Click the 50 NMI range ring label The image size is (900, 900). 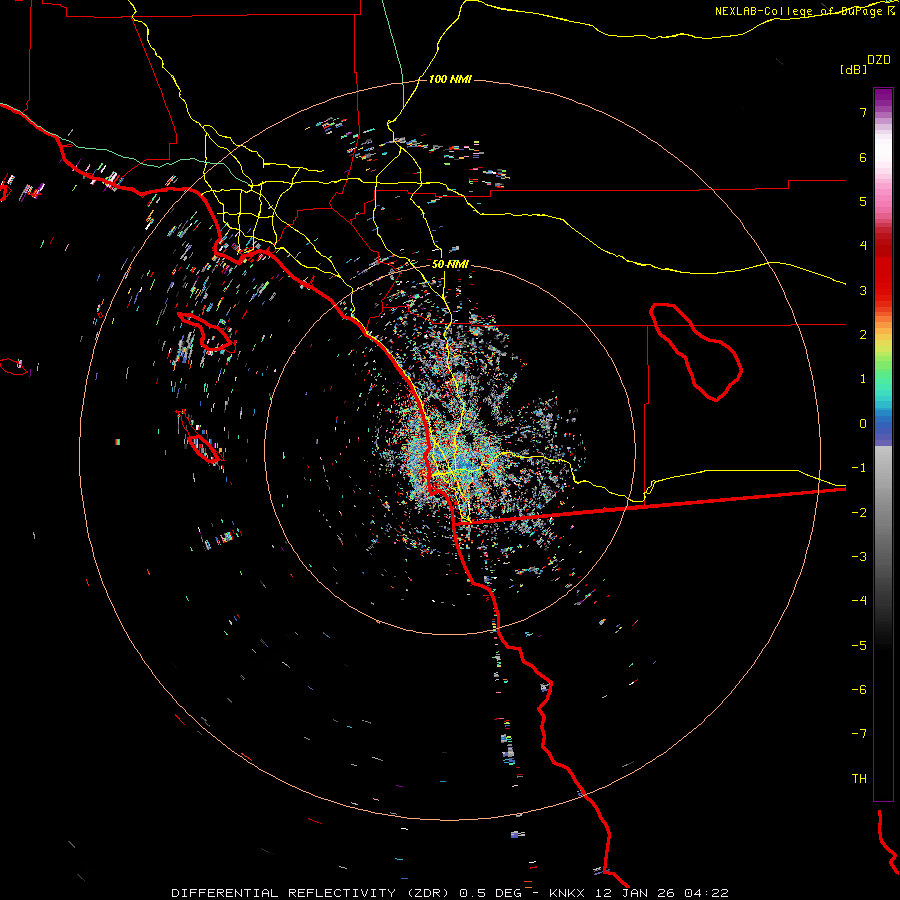click(x=450, y=264)
